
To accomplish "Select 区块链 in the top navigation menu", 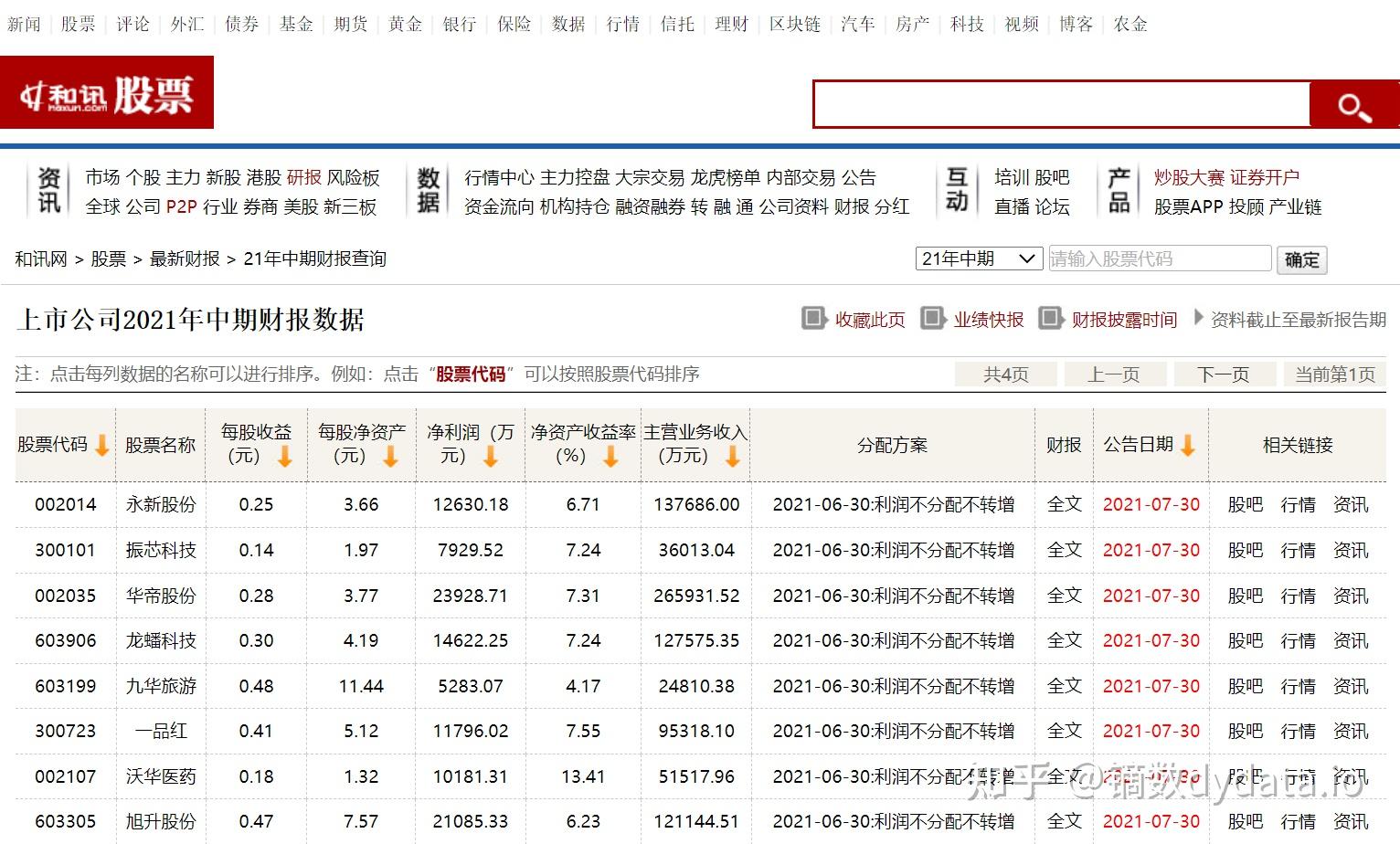I will click(794, 25).
